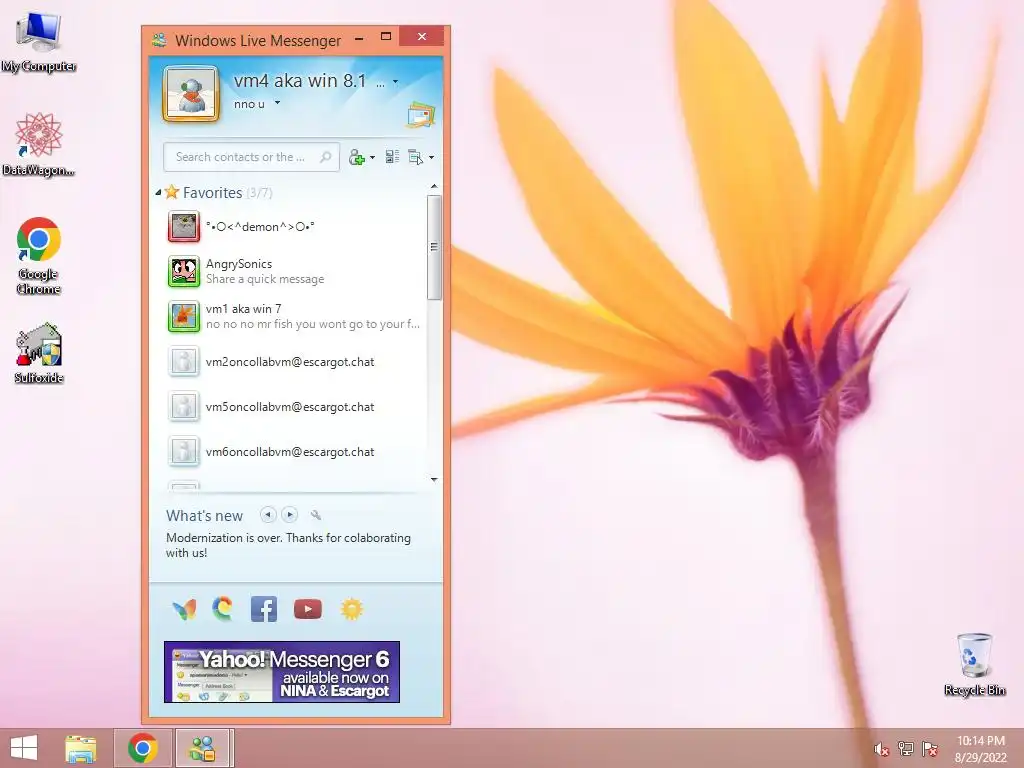
Task: Click the taskbar clock showing 10:14 PM
Action: 981,749
